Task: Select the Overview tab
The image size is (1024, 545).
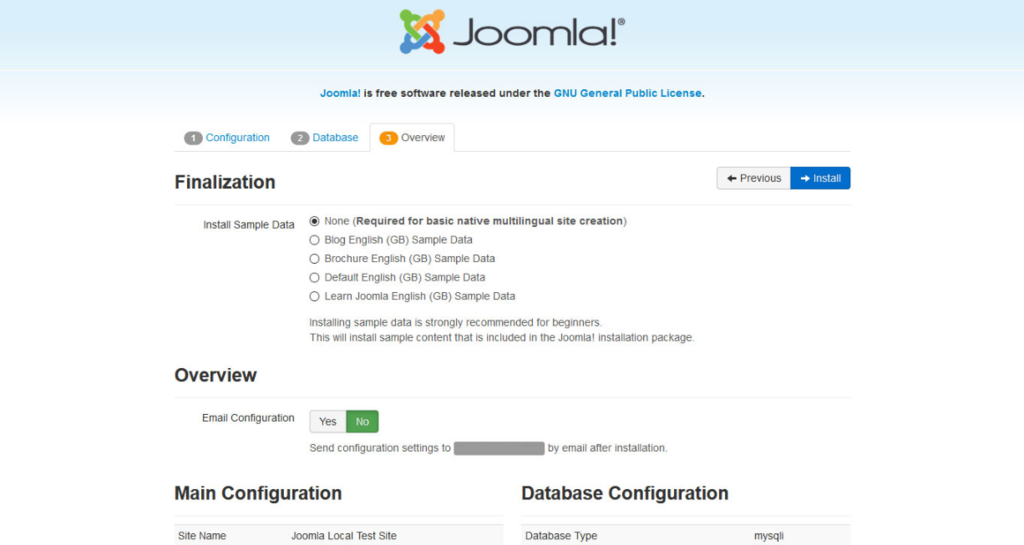Action: 422,138
